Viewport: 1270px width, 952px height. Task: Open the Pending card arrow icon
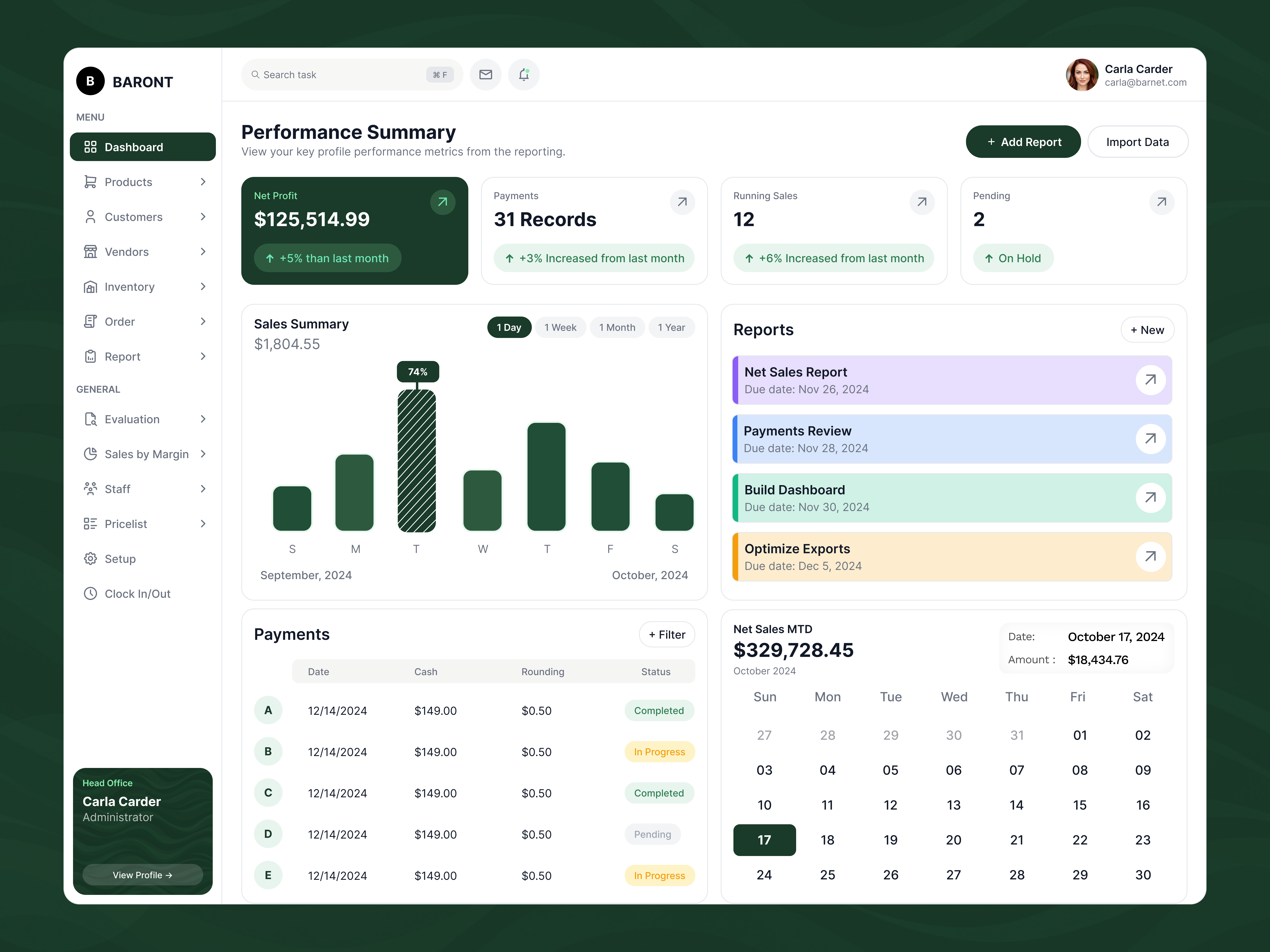(x=1161, y=202)
